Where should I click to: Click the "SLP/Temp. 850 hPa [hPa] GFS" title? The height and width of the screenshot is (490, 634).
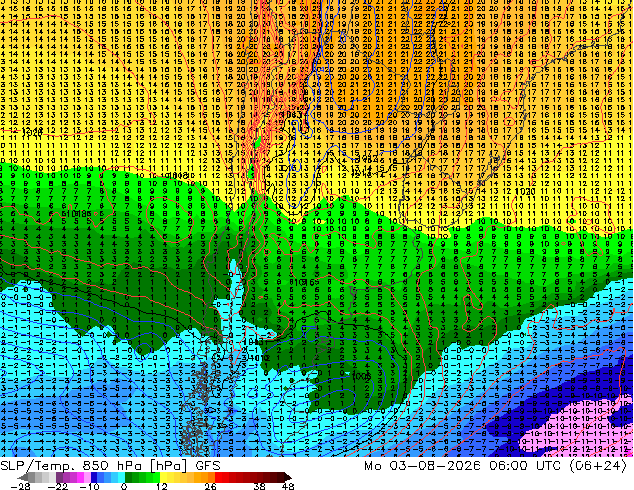coord(110,465)
